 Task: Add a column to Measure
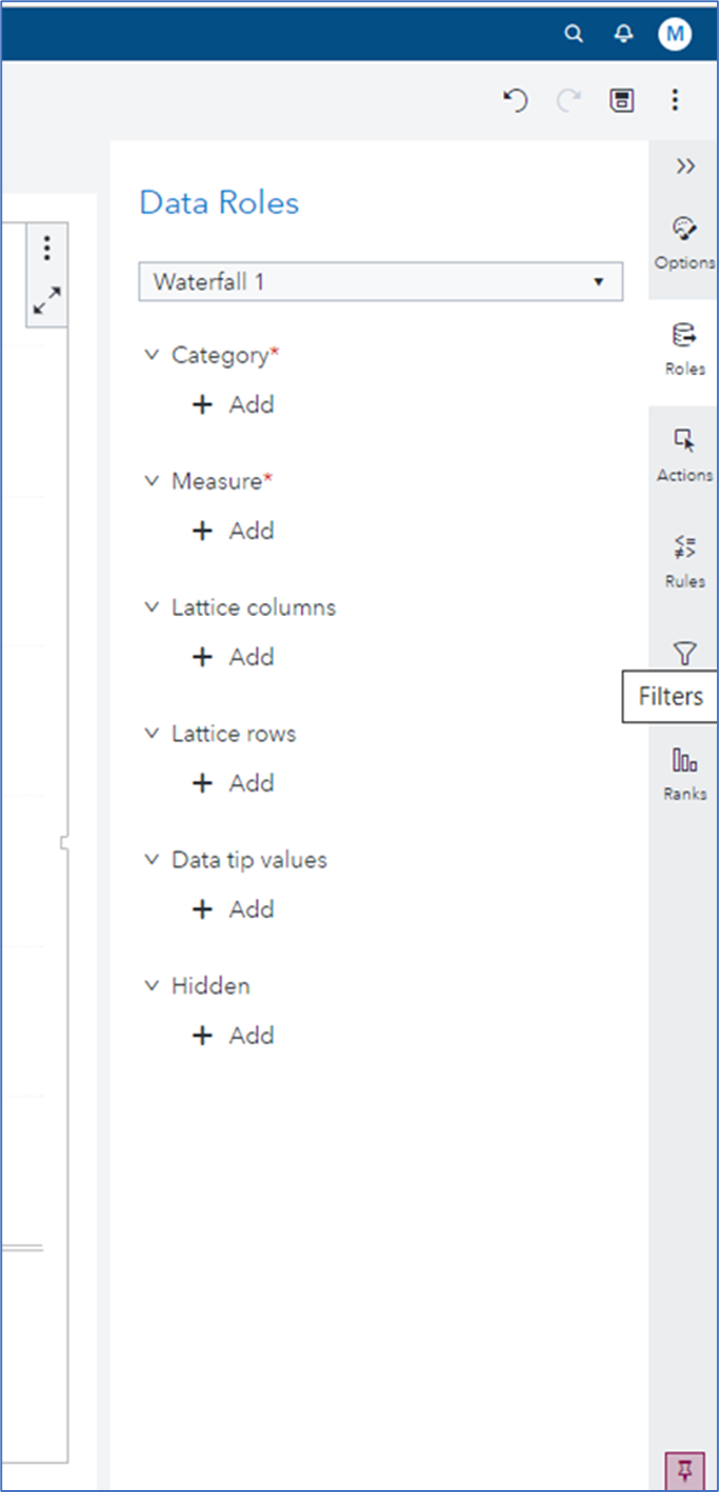pos(232,530)
